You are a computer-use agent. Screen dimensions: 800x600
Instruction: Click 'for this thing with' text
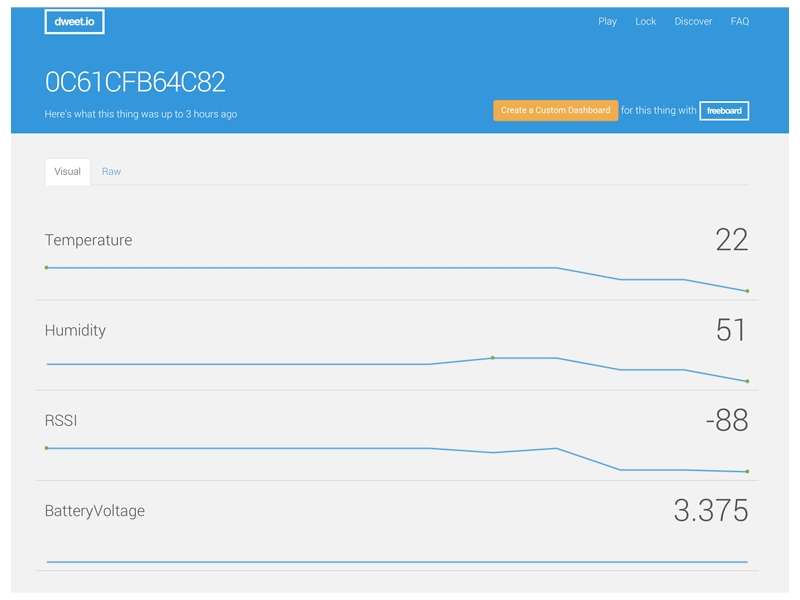point(658,110)
